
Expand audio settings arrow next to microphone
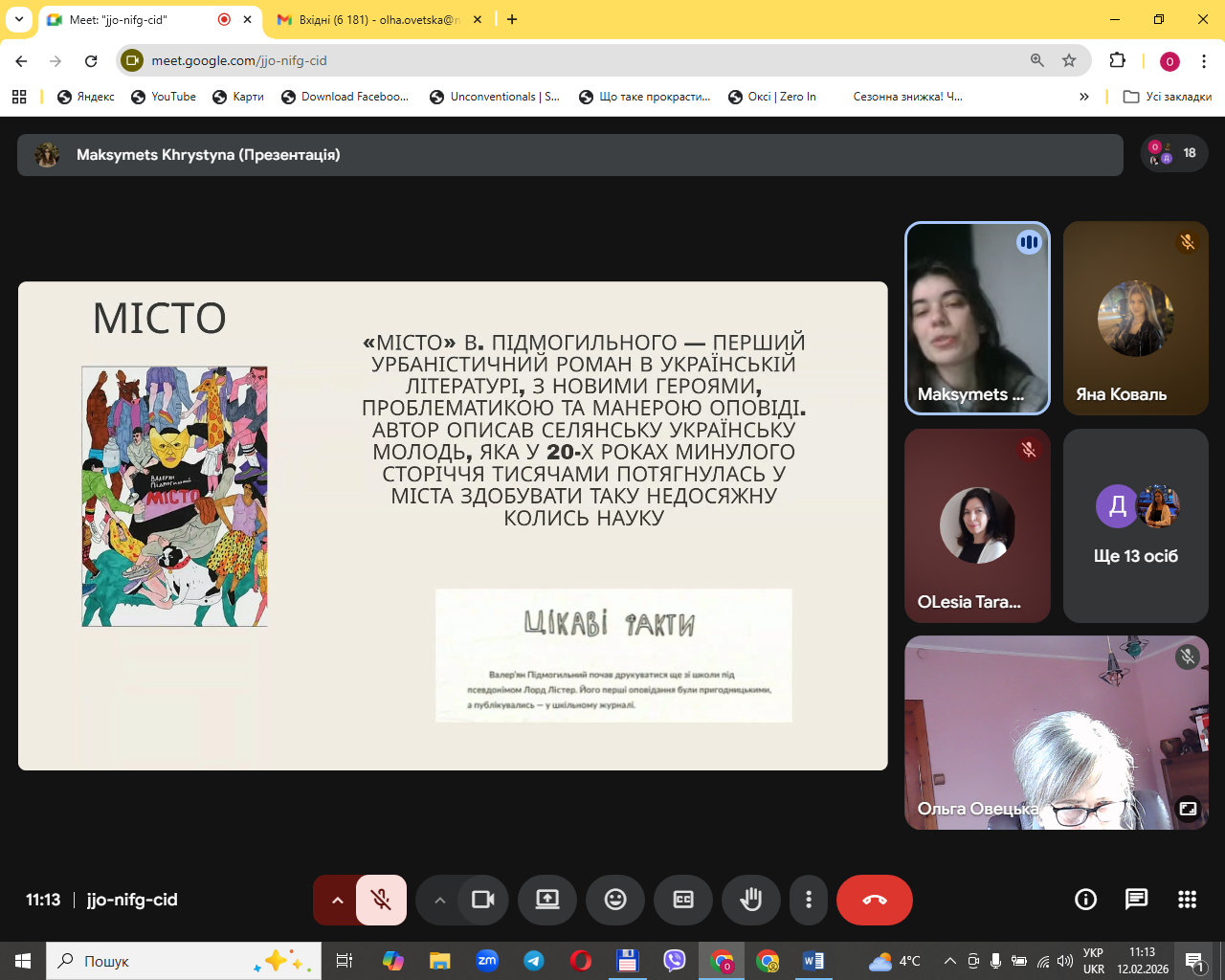point(337,900)
